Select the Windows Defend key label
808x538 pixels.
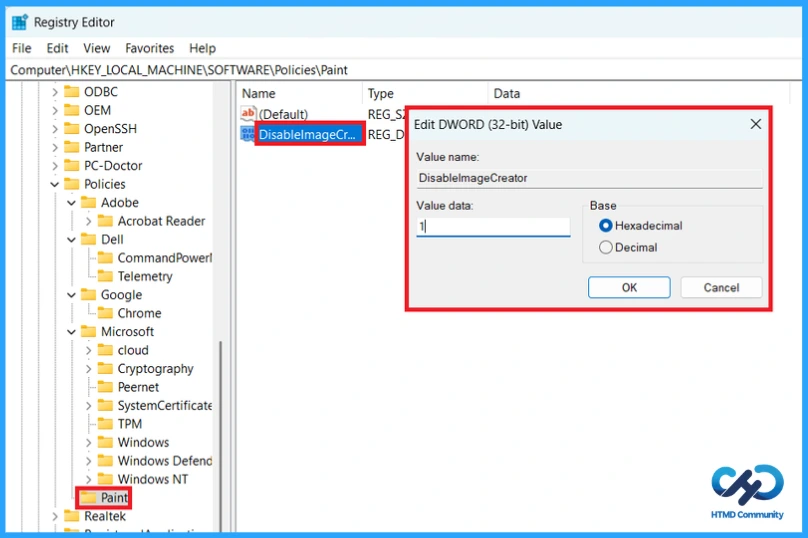[x=165, y=461]
